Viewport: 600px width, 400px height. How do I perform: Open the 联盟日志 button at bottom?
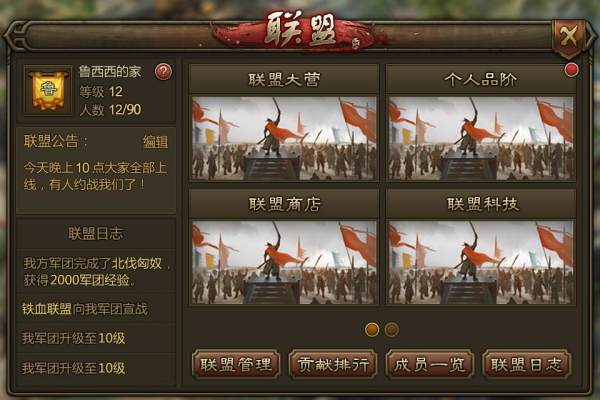(x=527, y=364)
